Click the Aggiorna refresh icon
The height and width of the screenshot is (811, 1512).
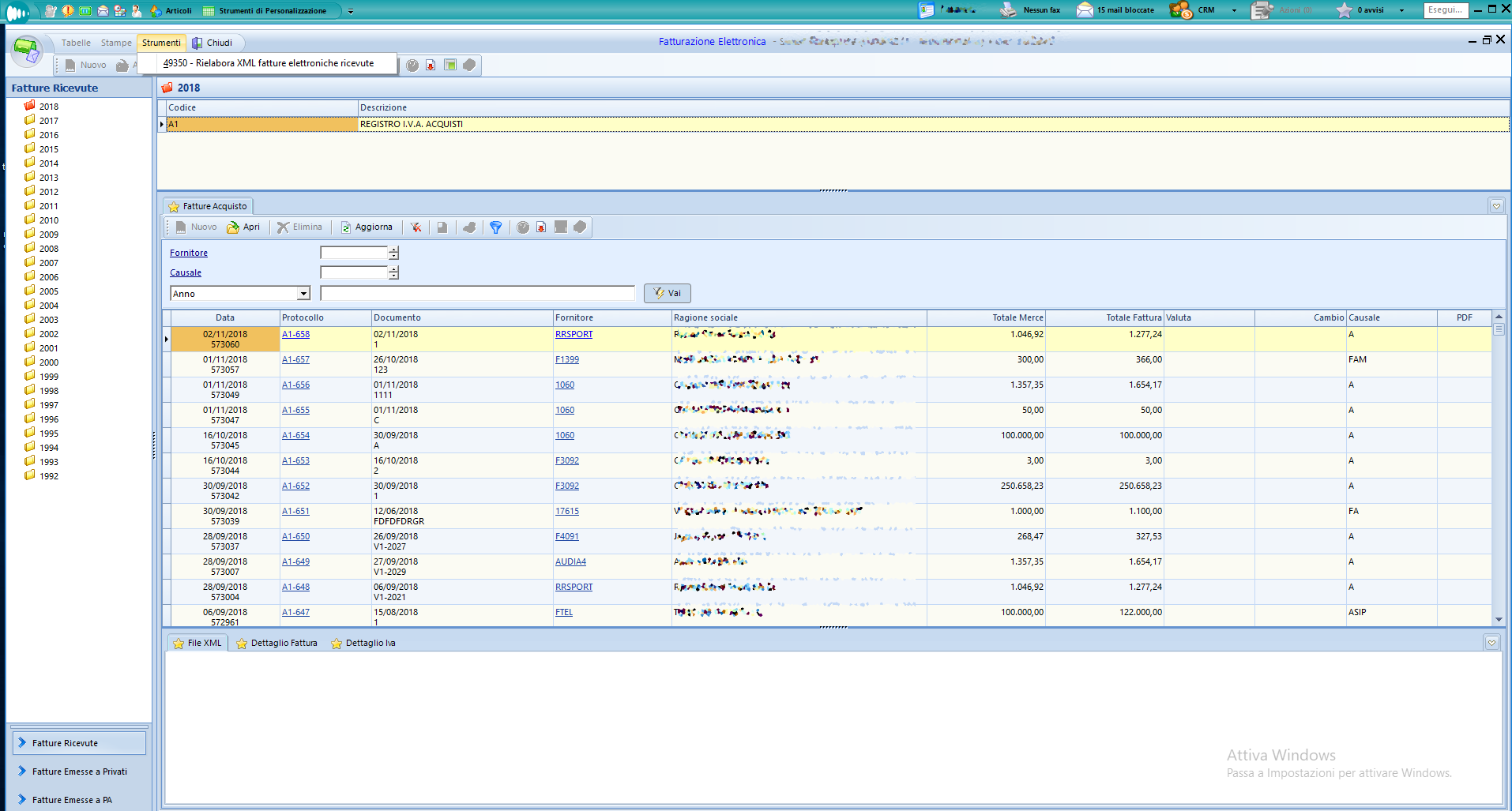point(346,227)
